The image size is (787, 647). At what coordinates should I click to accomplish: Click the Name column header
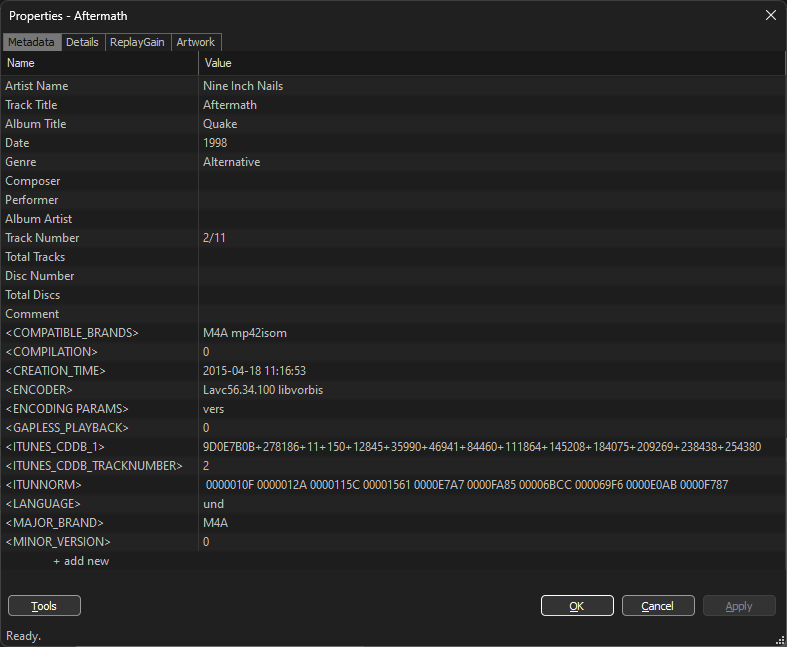click(x=100, y=63)
